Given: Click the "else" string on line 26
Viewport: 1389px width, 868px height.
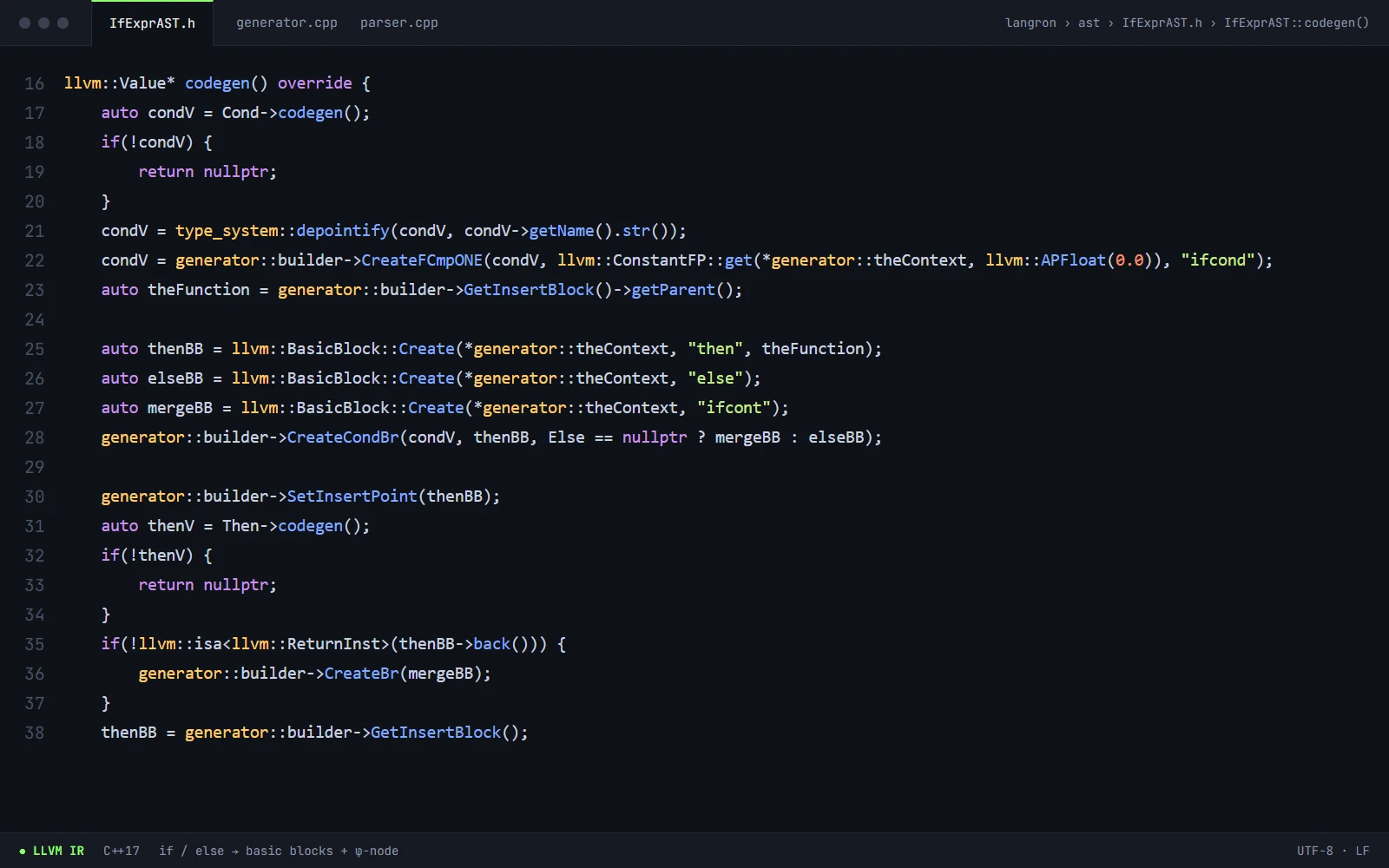Looking at the screenshot, I should pos(715,378).
